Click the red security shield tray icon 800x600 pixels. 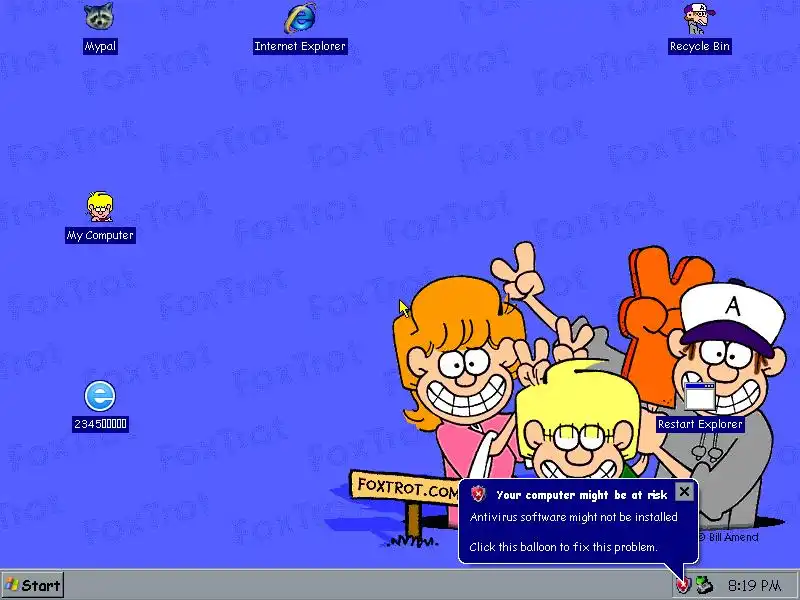(x=683, y=585)
